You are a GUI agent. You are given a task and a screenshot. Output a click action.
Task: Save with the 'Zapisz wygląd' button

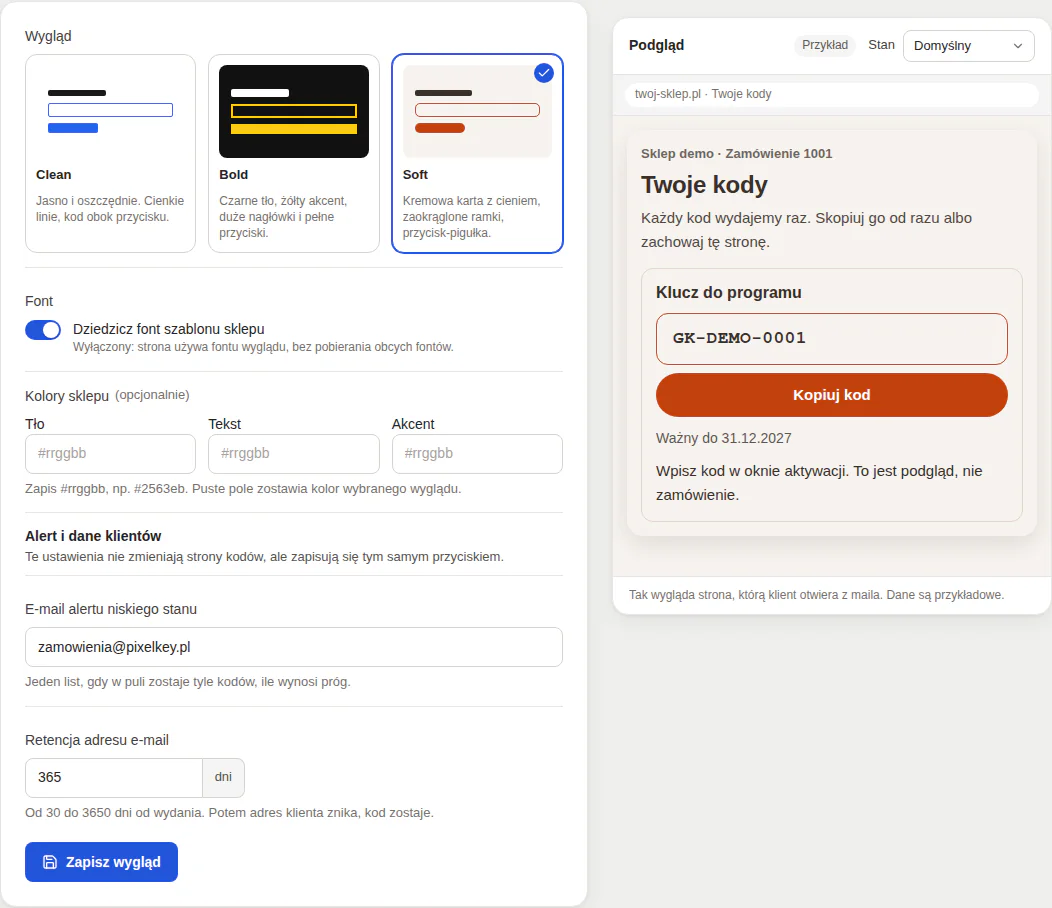click(101, 862)
